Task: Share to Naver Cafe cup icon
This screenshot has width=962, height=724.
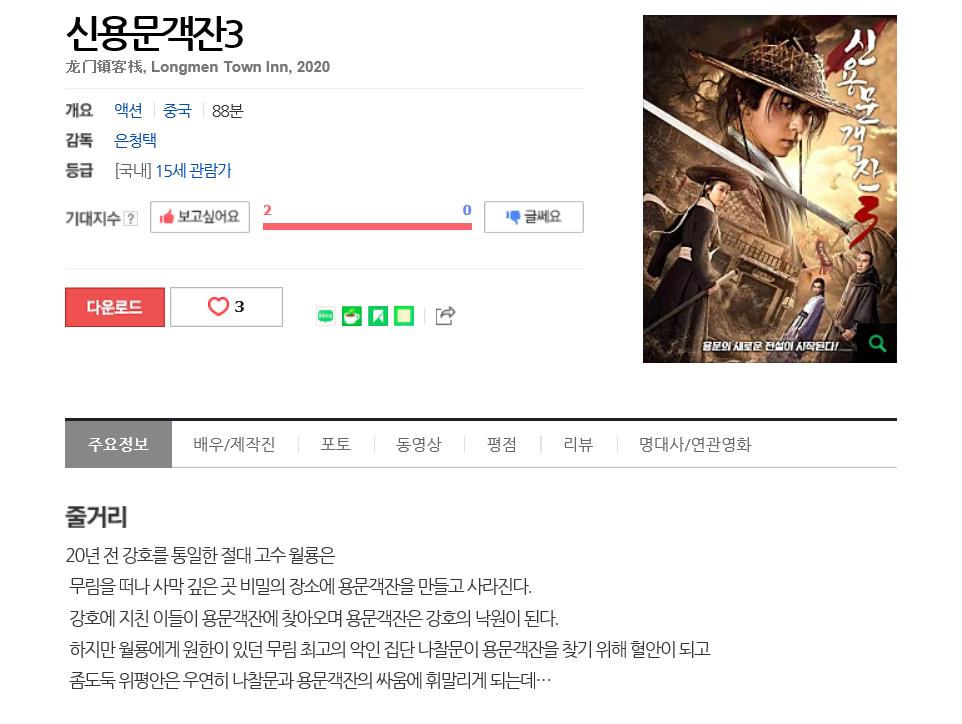Action: click(x=352, y=316)
